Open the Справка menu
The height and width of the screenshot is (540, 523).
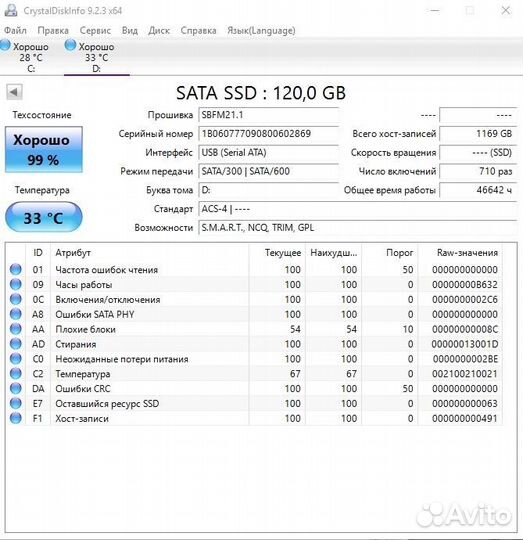pyautogui.click(x=198, y=31)
